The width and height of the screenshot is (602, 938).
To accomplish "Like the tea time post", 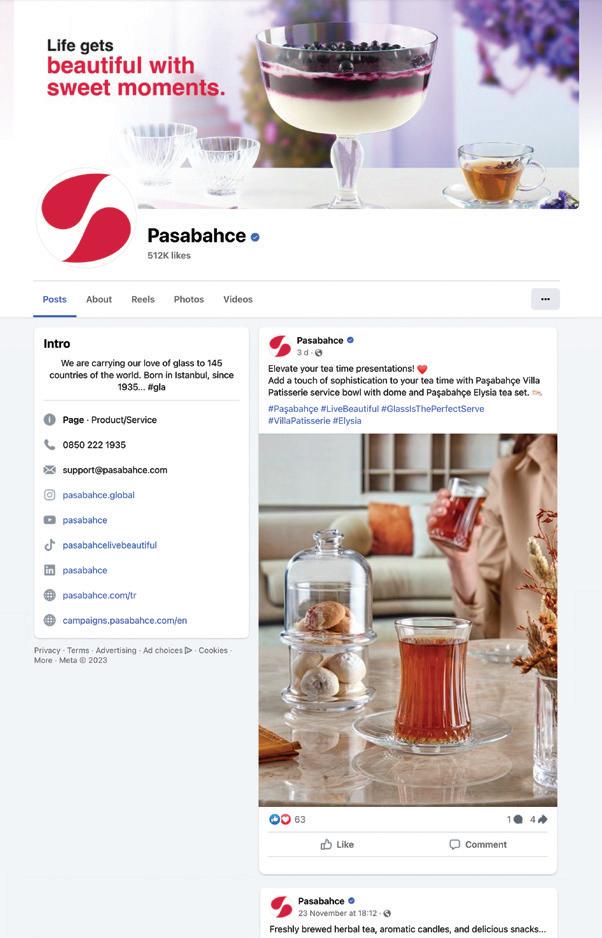I will point(337,844).
